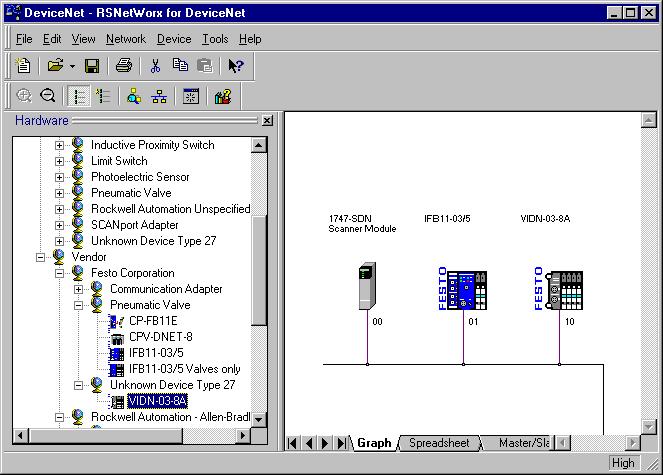Select CPV-DNET-8 device entry

pyautogui.click(x=161, y=337)
